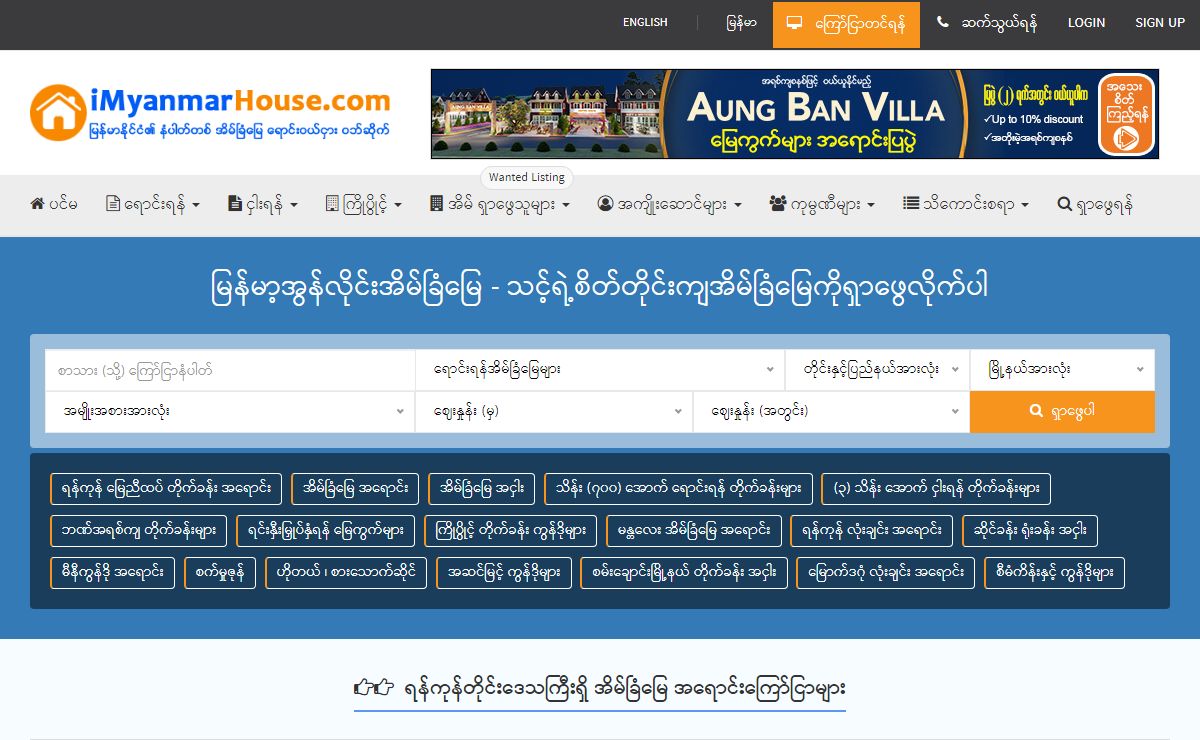Click the (၃) သိန်း အောက် ငှါးရန် တိုက်ခန်းများ tag
This screenshot has height=740, width=1200.
pos(936,488)
